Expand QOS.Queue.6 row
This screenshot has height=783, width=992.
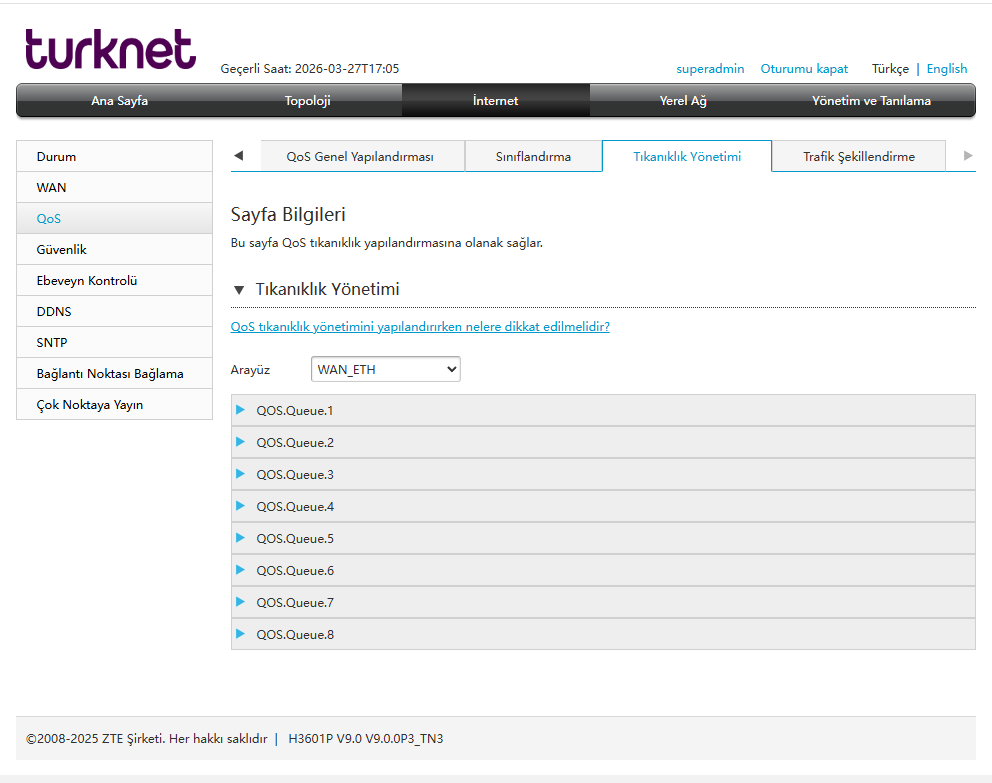(x=603, y=570)
